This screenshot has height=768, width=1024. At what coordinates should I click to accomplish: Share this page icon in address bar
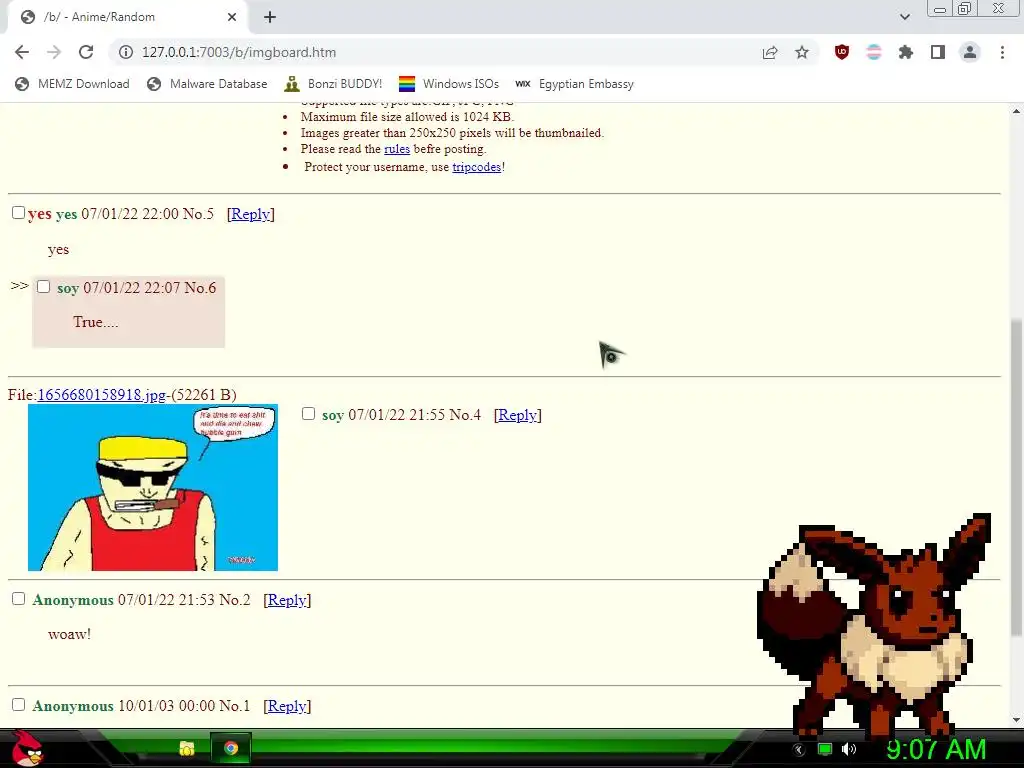(770, 52)
